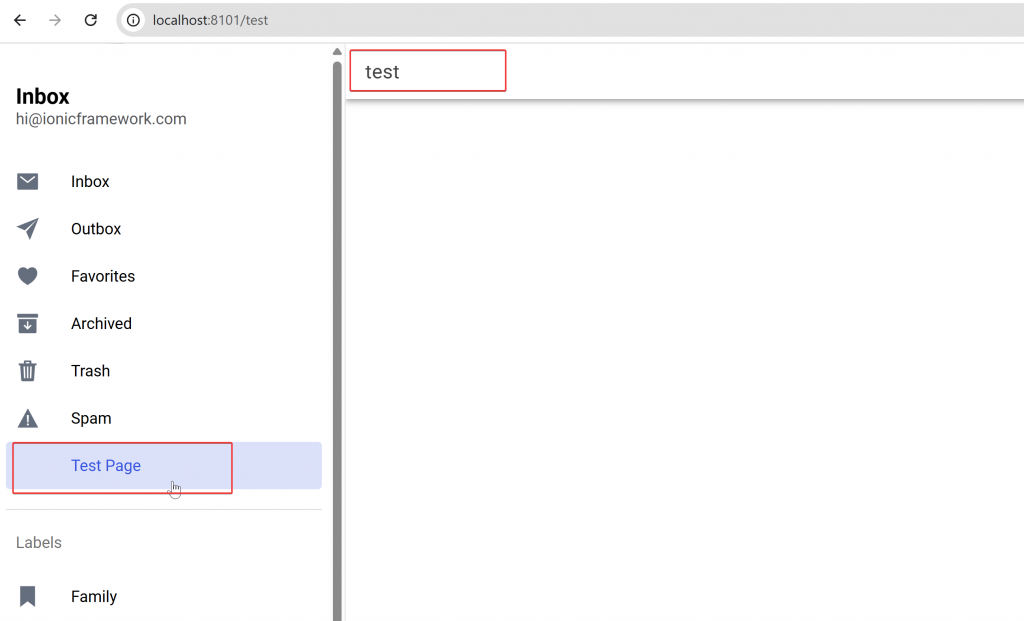Image resolution: width=1024 pixels, height=621 pixels.
Task: Go back using browser back arrow
Action: (x=20, y=20)
